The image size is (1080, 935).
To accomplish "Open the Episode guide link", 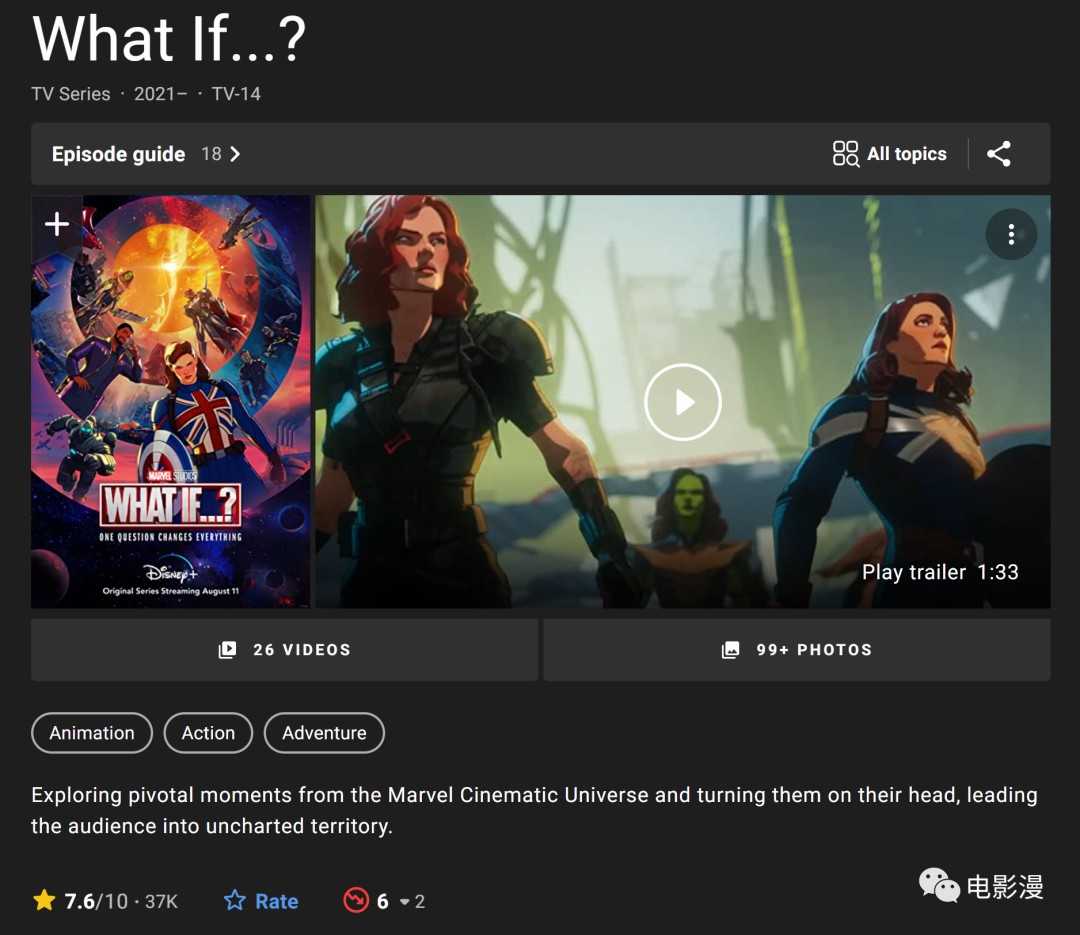I will pyautogui.click(x=118, y=154).
